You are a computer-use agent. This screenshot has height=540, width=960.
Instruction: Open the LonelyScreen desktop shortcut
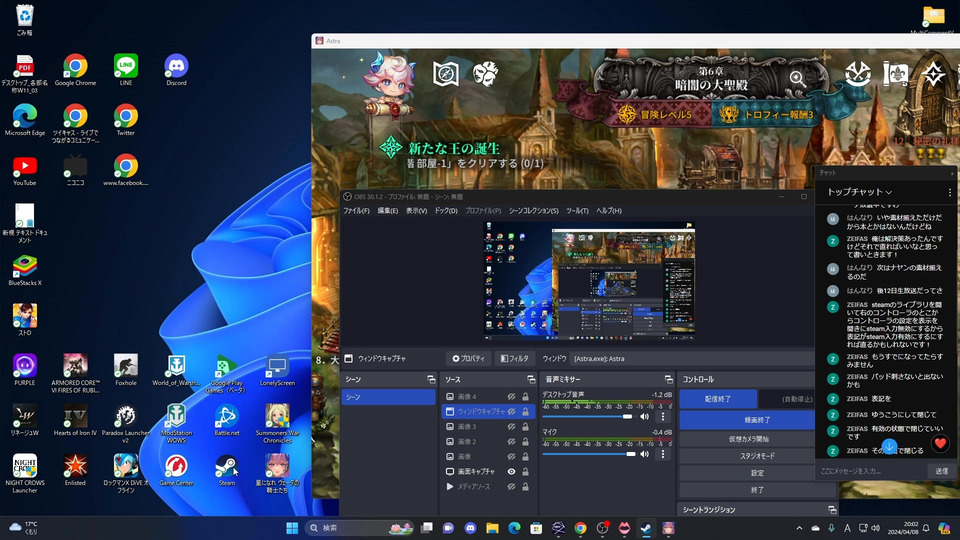pos(277,370)
